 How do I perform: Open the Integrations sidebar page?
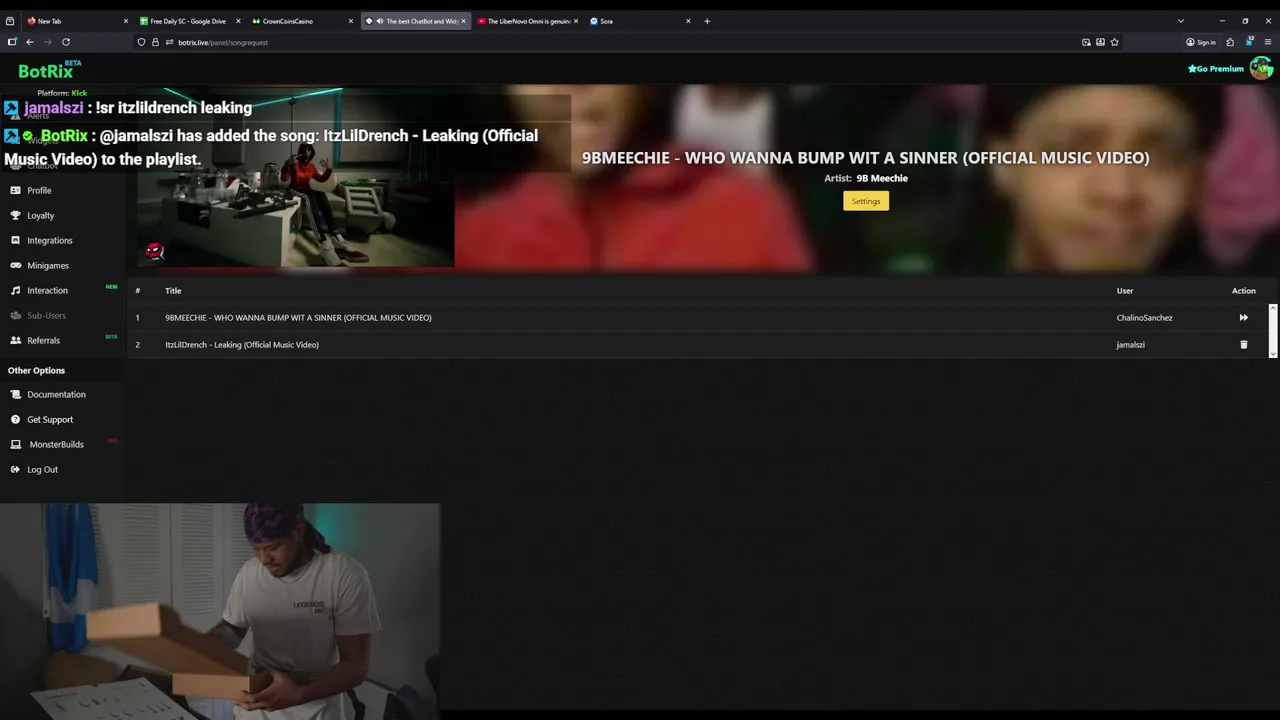coord(49,240)
